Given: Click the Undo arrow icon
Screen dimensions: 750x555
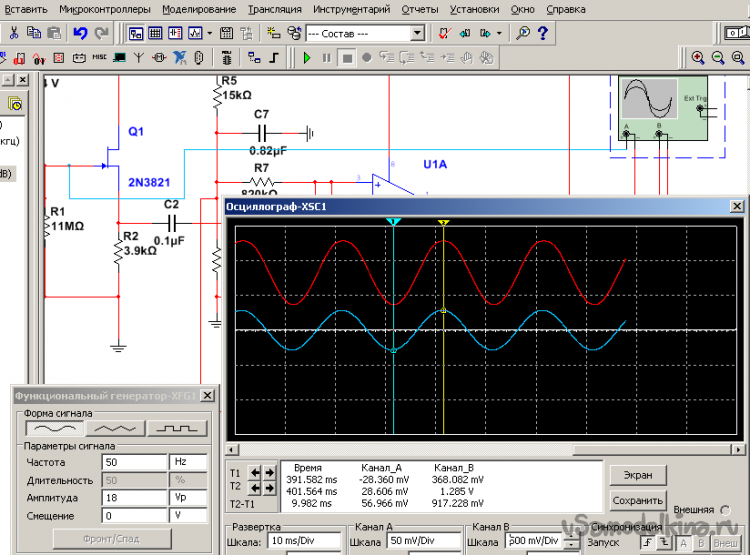Looking at the screenshot, I should [x=80, y=33].
